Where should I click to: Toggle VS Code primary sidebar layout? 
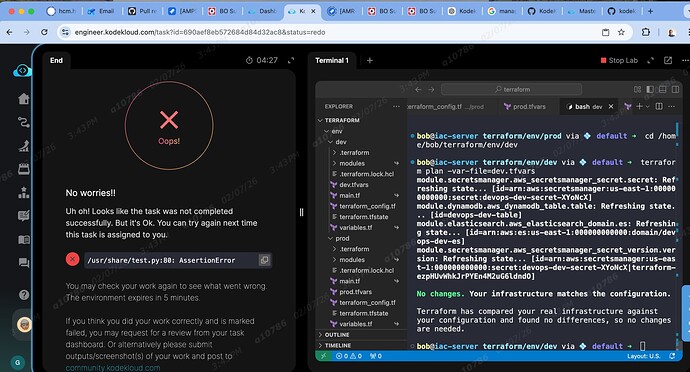[x=650, y=89]
